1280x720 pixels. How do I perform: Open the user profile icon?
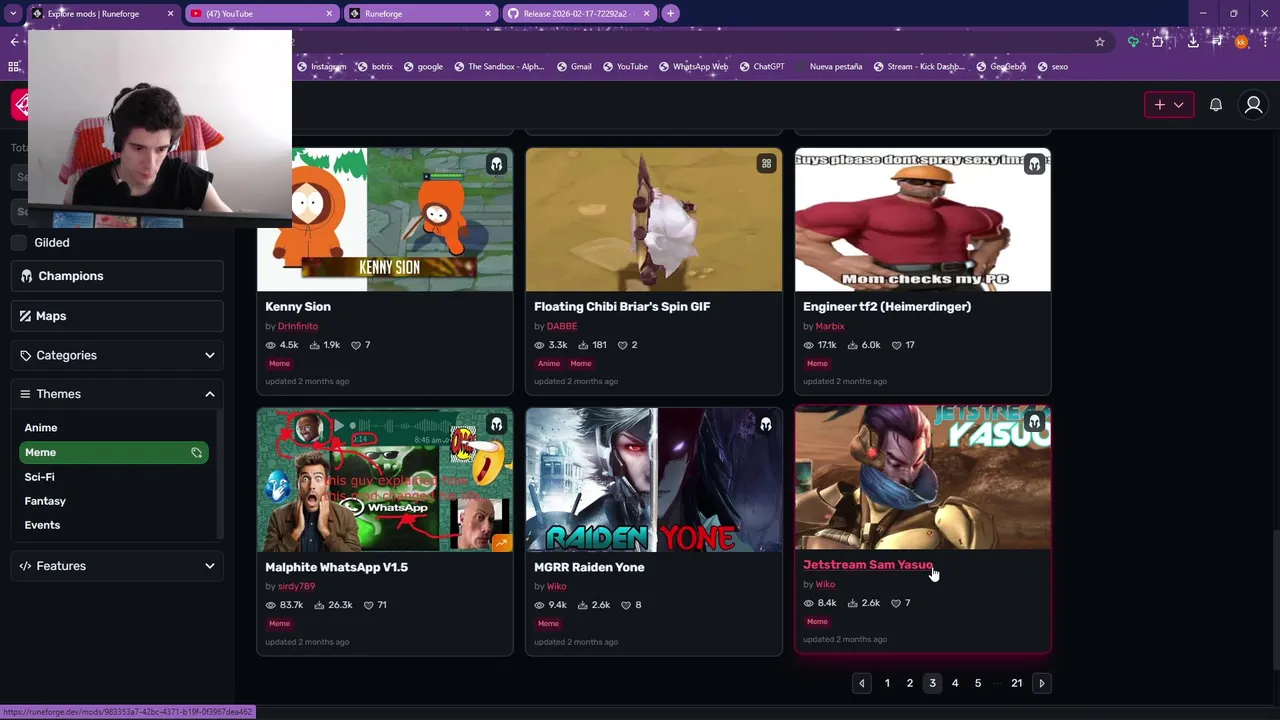pos(1253,105)
